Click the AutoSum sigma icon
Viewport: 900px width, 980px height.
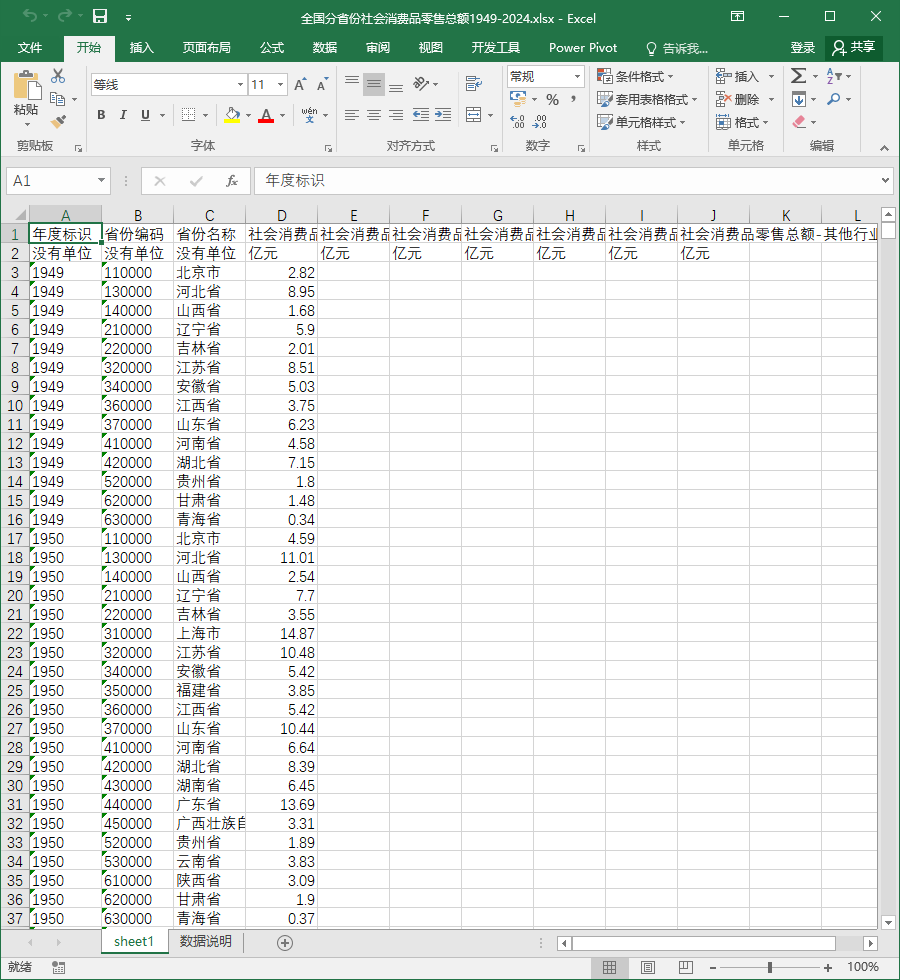tap(798, 76)
